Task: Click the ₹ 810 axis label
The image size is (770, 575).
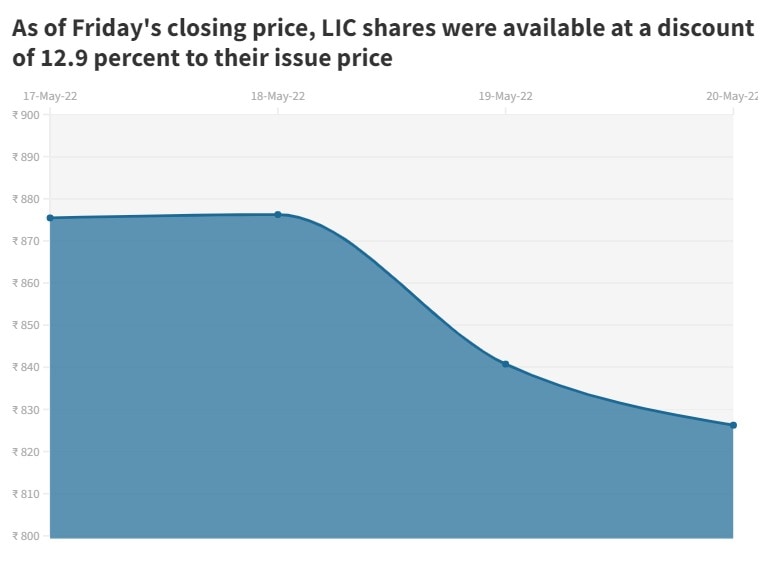Action: point(25,494)
